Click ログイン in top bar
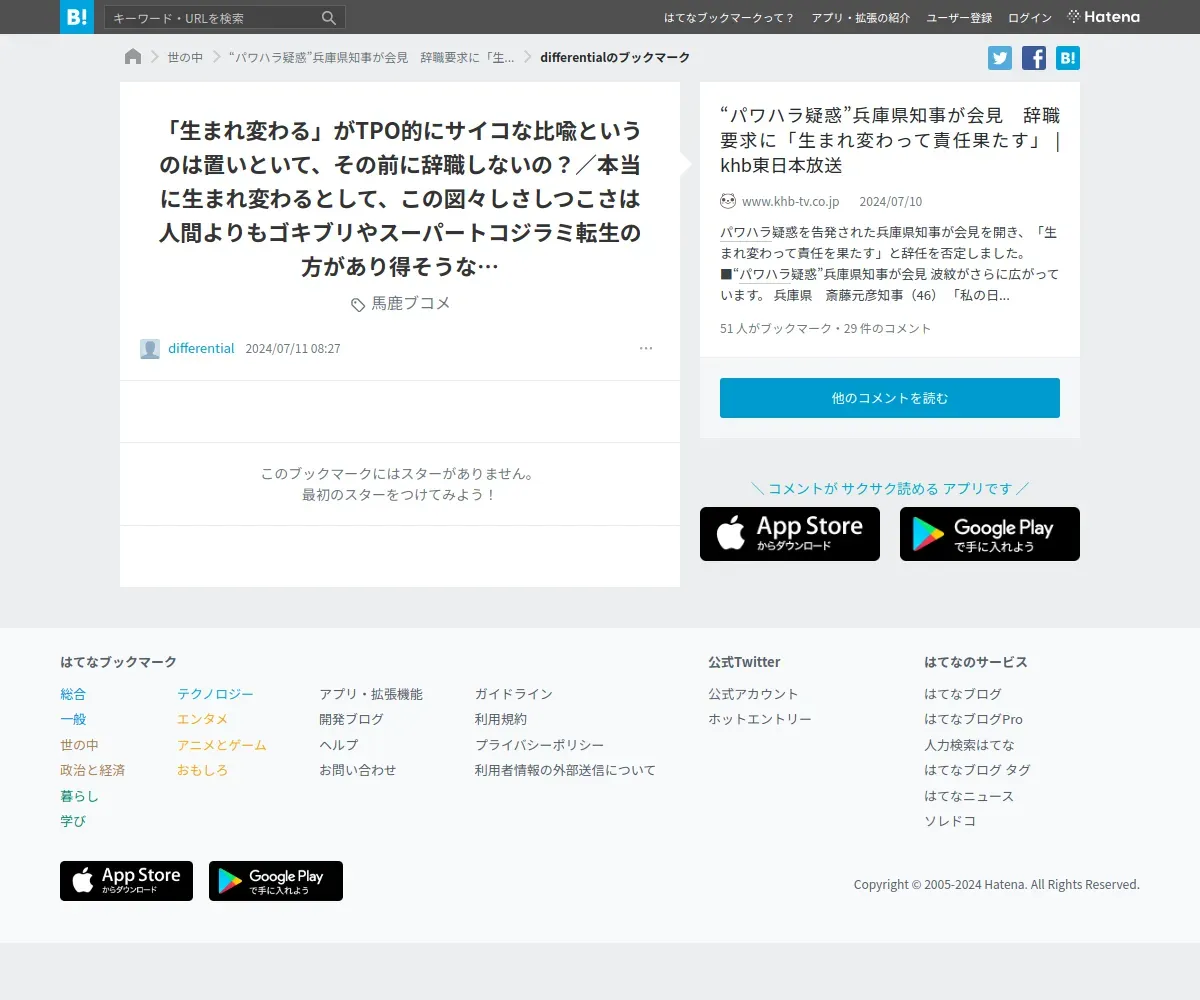Screen dimensions: 1200x1000 pos(1030,18)
